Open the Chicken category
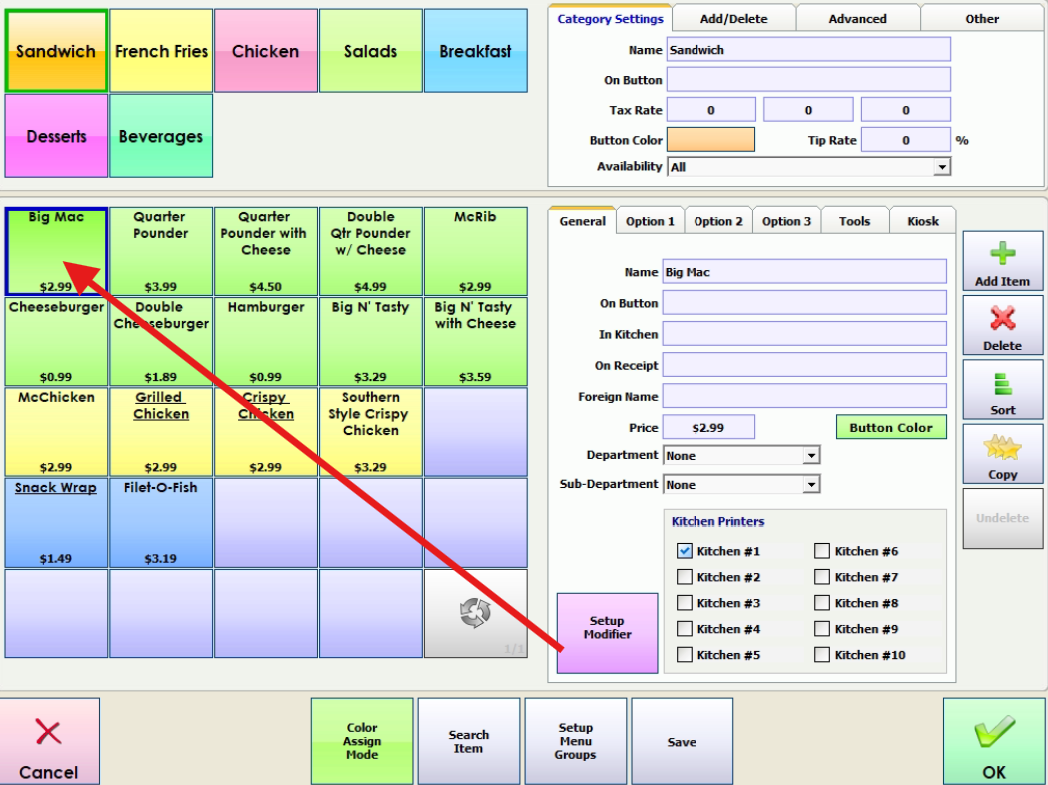Image resolution: width=1048 pixels, height=785 pixels. click(265, 51)
